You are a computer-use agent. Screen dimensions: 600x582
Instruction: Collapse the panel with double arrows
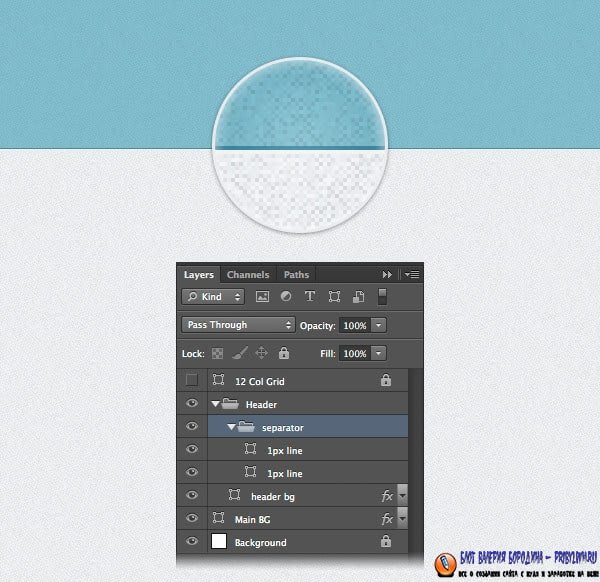[x=387, y=274]
